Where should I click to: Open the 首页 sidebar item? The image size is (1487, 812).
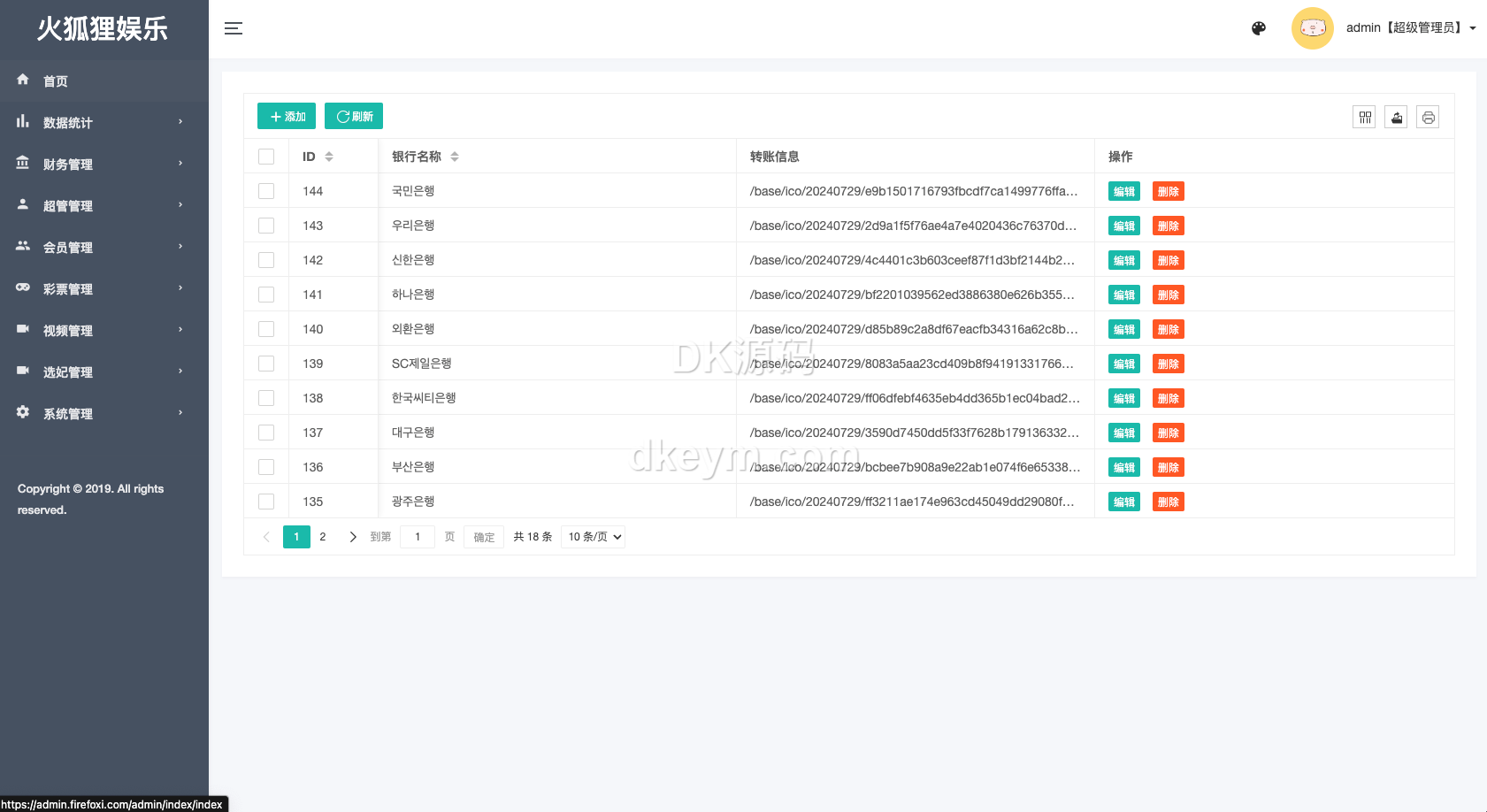(56, 80)
